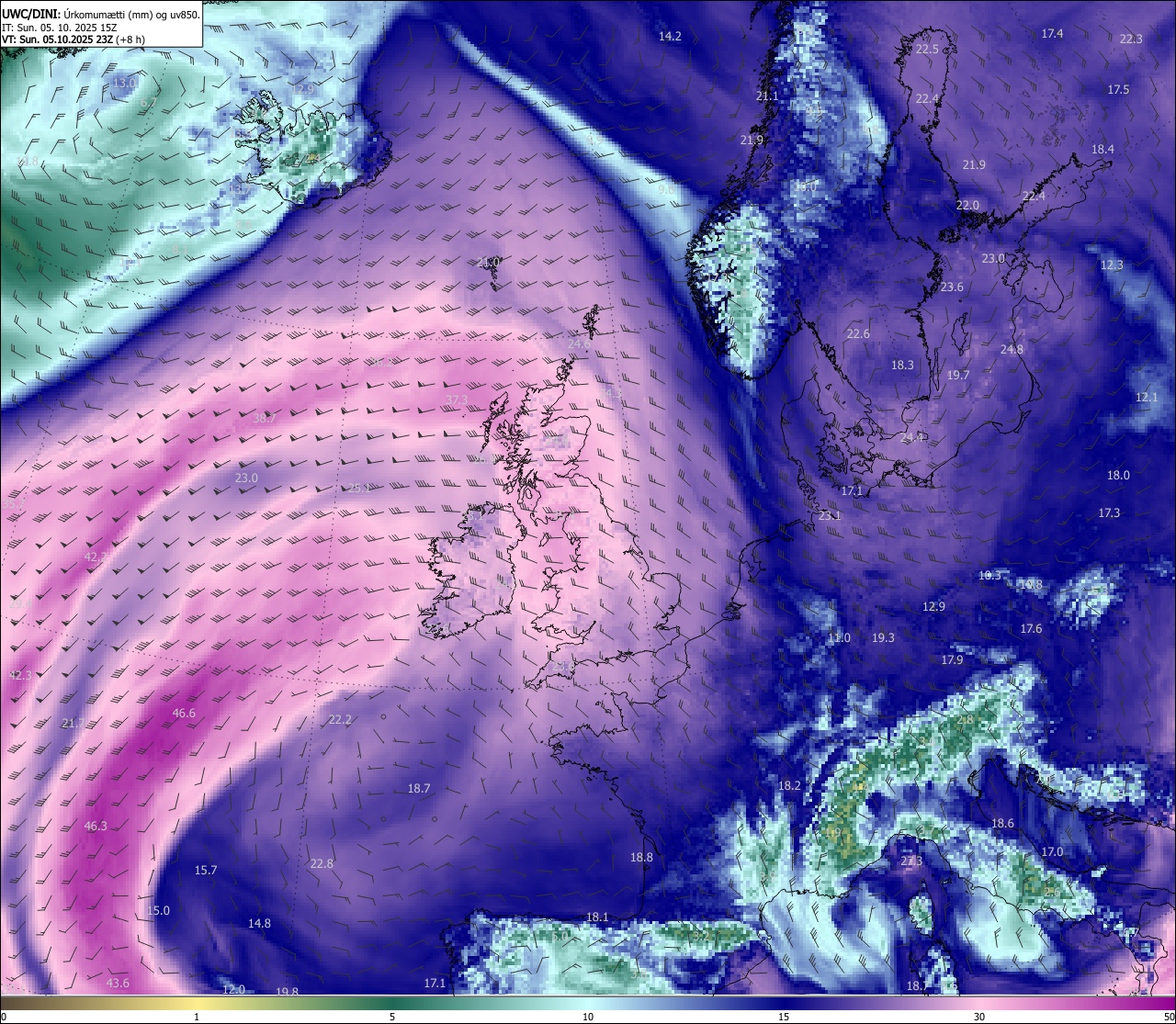Image resolution: width=1176 pixels, height=1024 pixels.
Task: Click the map value 18.8
Action: coord(641,858)
